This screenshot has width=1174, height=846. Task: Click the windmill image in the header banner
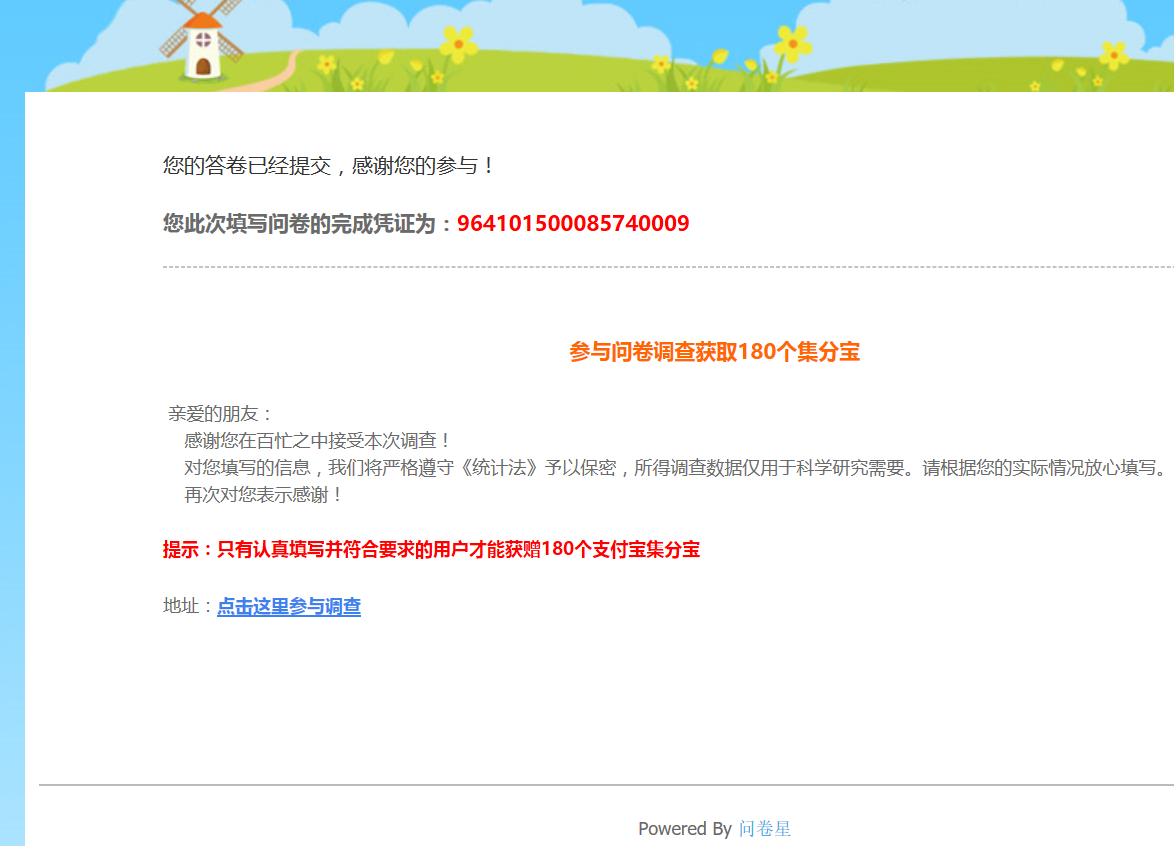click(201, 39)
